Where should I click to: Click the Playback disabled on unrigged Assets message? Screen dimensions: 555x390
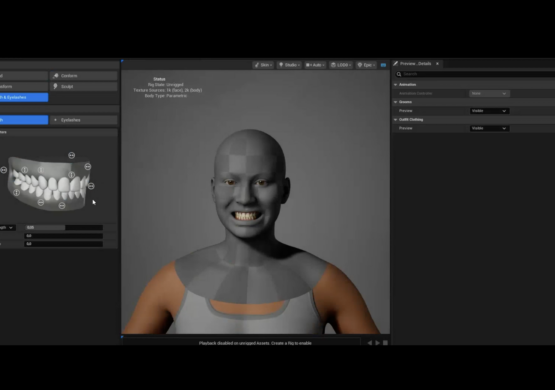255,343
